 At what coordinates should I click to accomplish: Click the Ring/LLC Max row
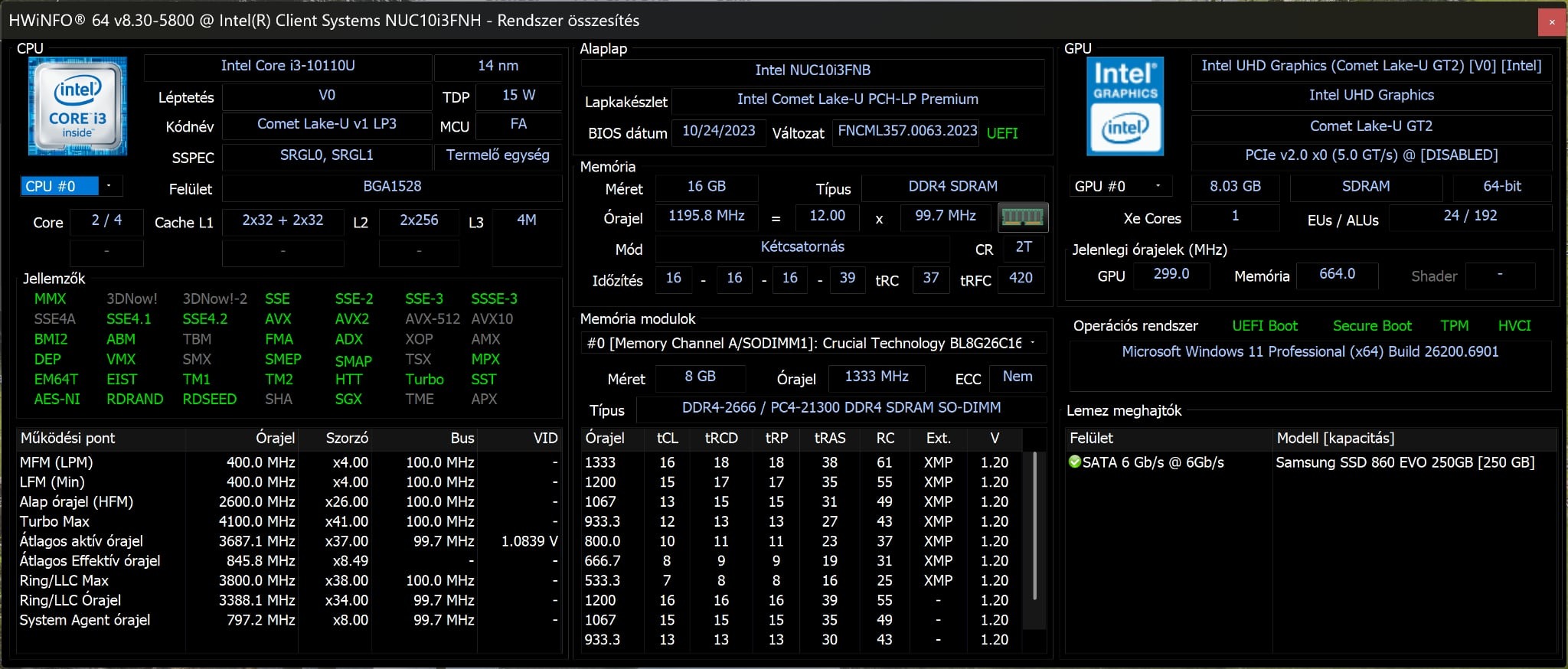coord(289,581)
